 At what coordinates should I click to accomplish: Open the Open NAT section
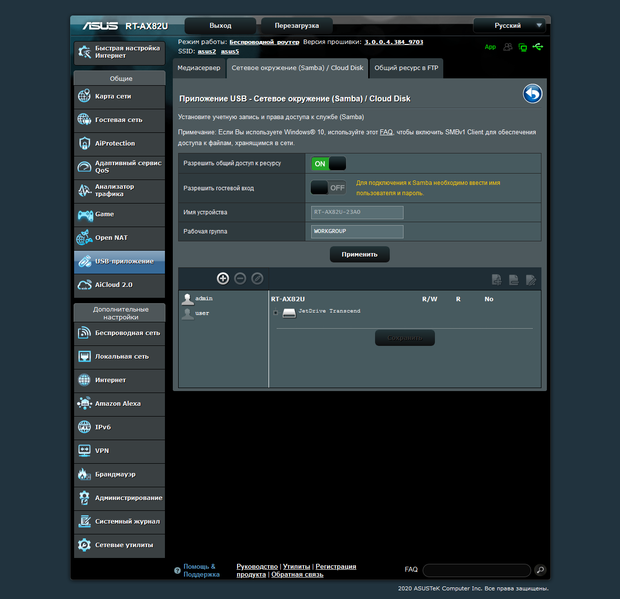click(119, 238)
